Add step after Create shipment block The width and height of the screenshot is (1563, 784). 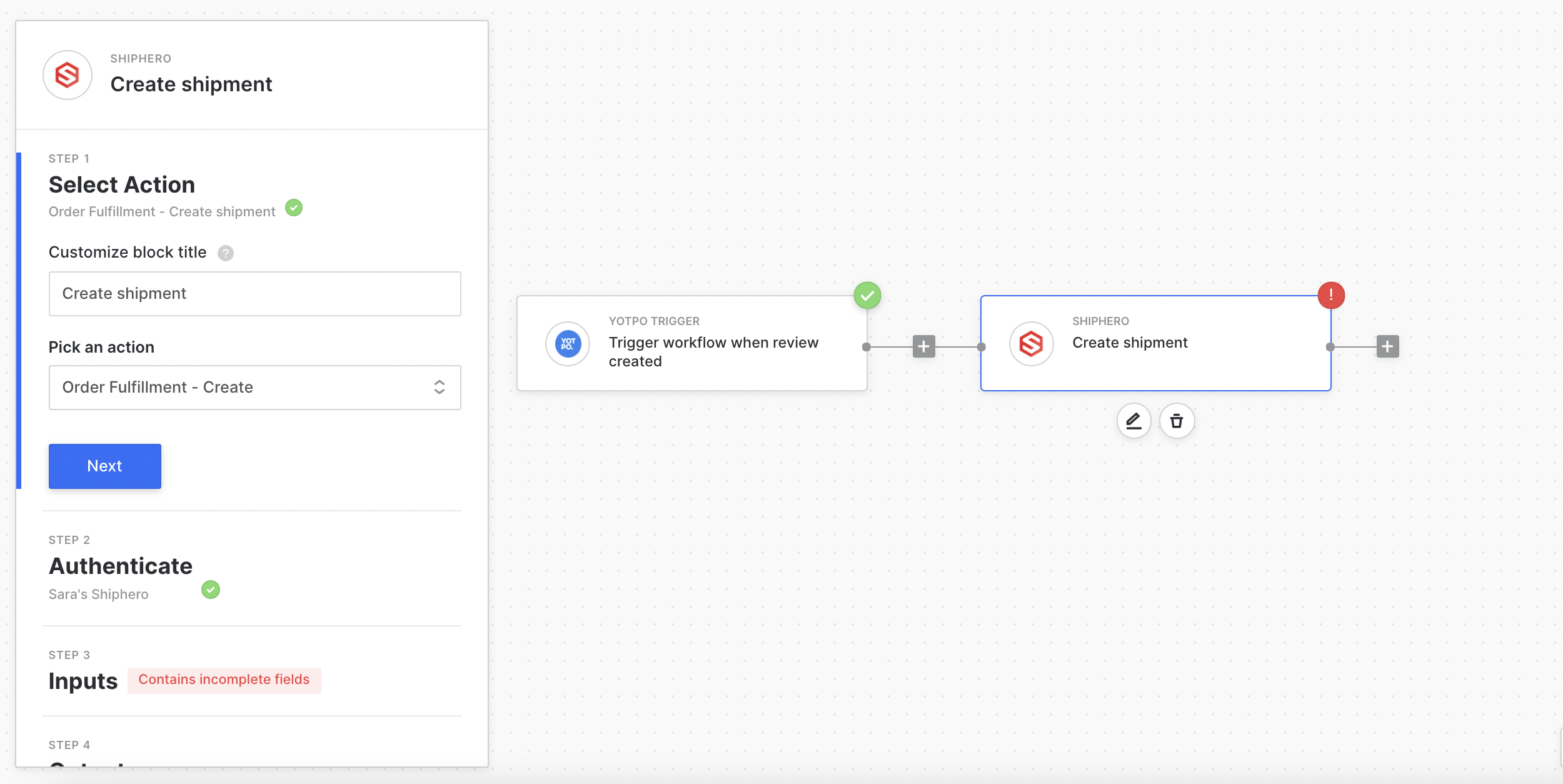click(x=1387, y=346)
